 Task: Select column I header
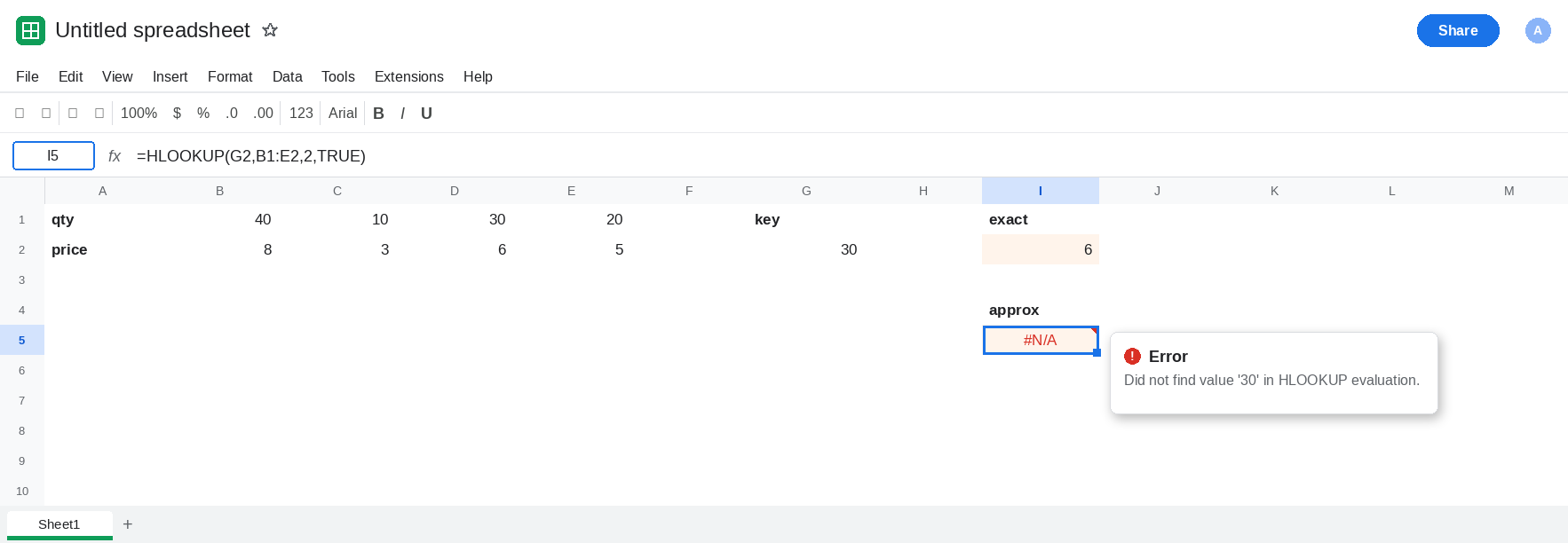(x=1041, y=191)
